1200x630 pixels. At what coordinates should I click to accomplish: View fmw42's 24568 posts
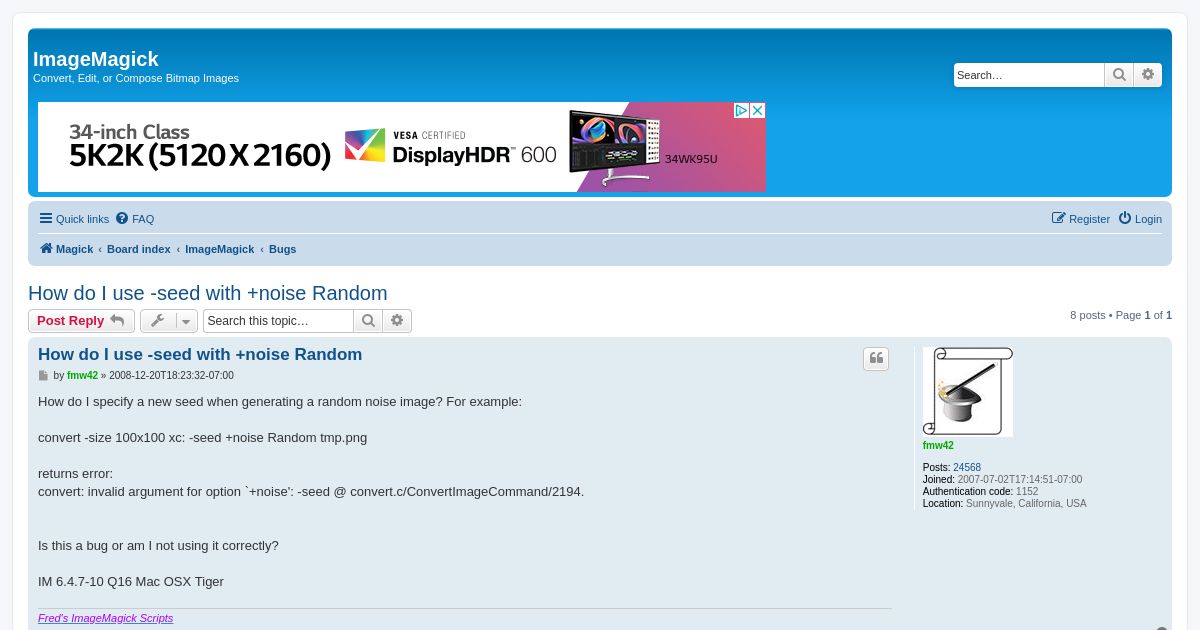967,468
